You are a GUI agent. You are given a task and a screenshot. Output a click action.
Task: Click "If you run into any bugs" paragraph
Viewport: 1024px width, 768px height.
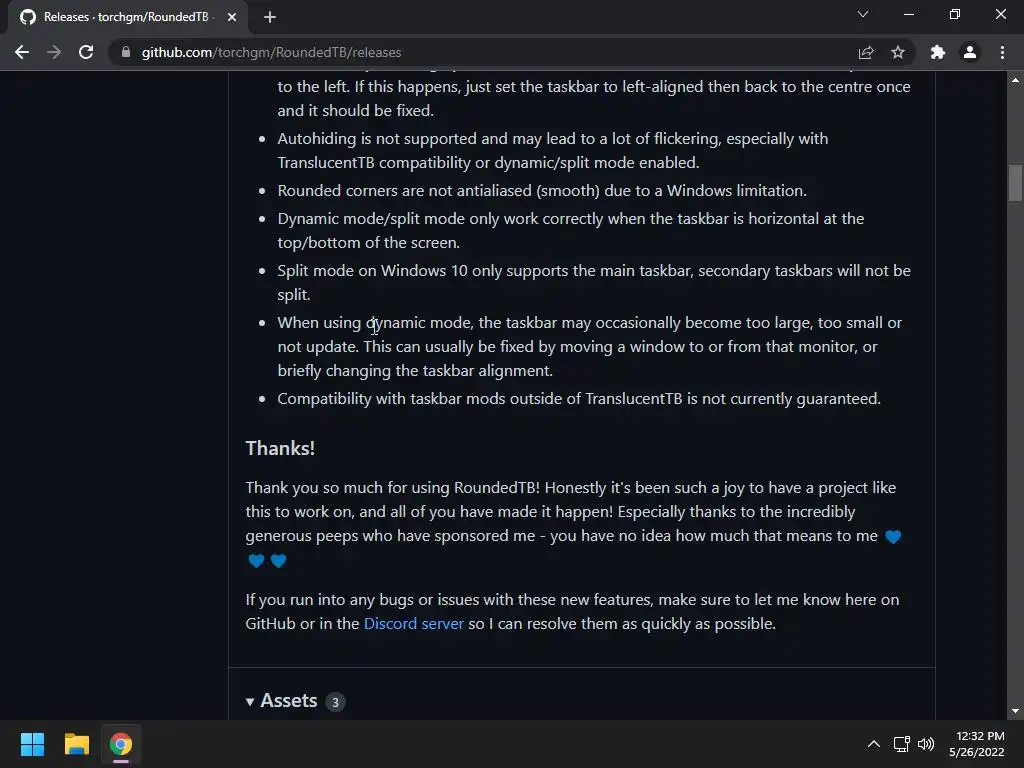tap(572, 611)
